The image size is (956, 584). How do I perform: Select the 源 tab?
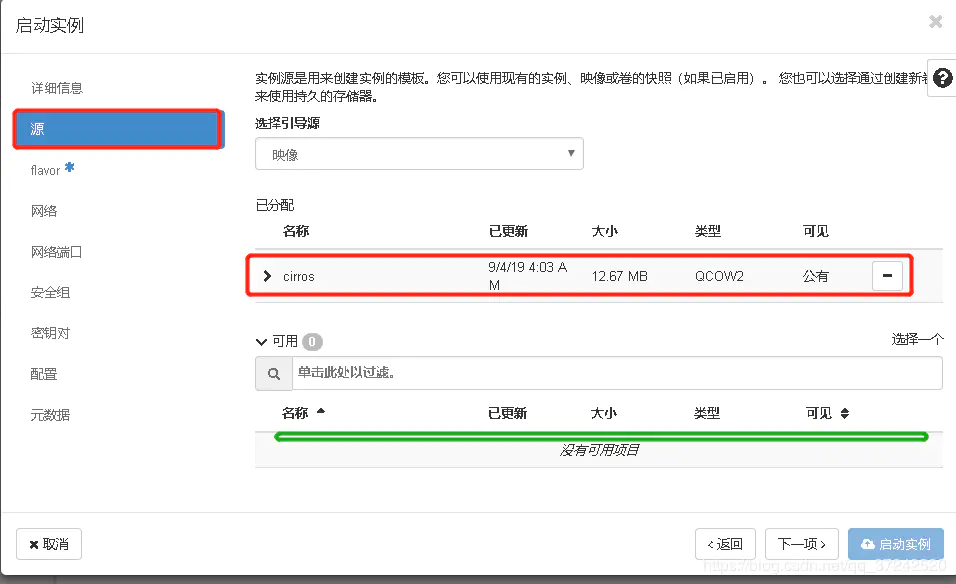pos(118,129)
